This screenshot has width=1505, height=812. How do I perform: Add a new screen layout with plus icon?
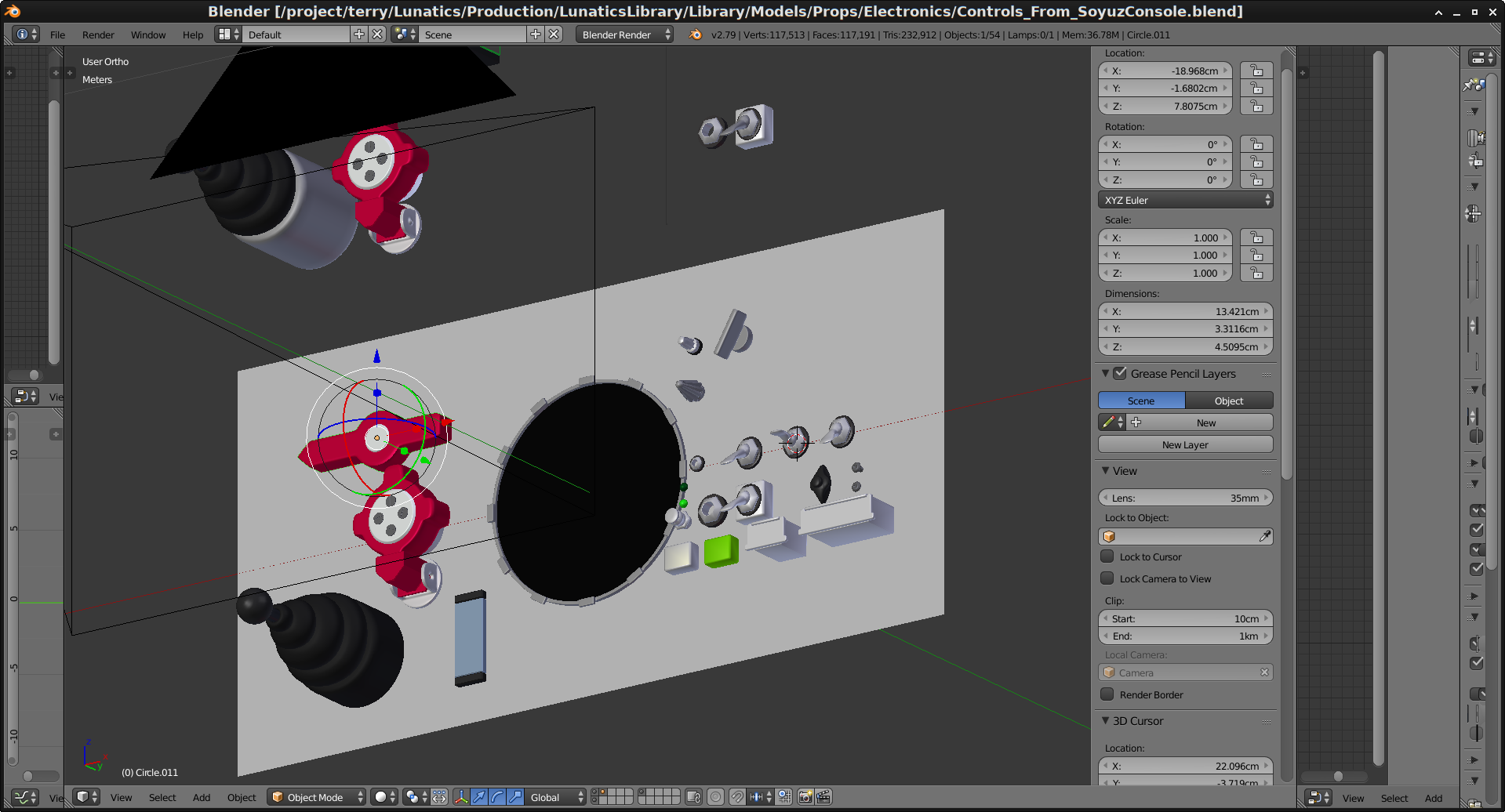pos(359,34)
